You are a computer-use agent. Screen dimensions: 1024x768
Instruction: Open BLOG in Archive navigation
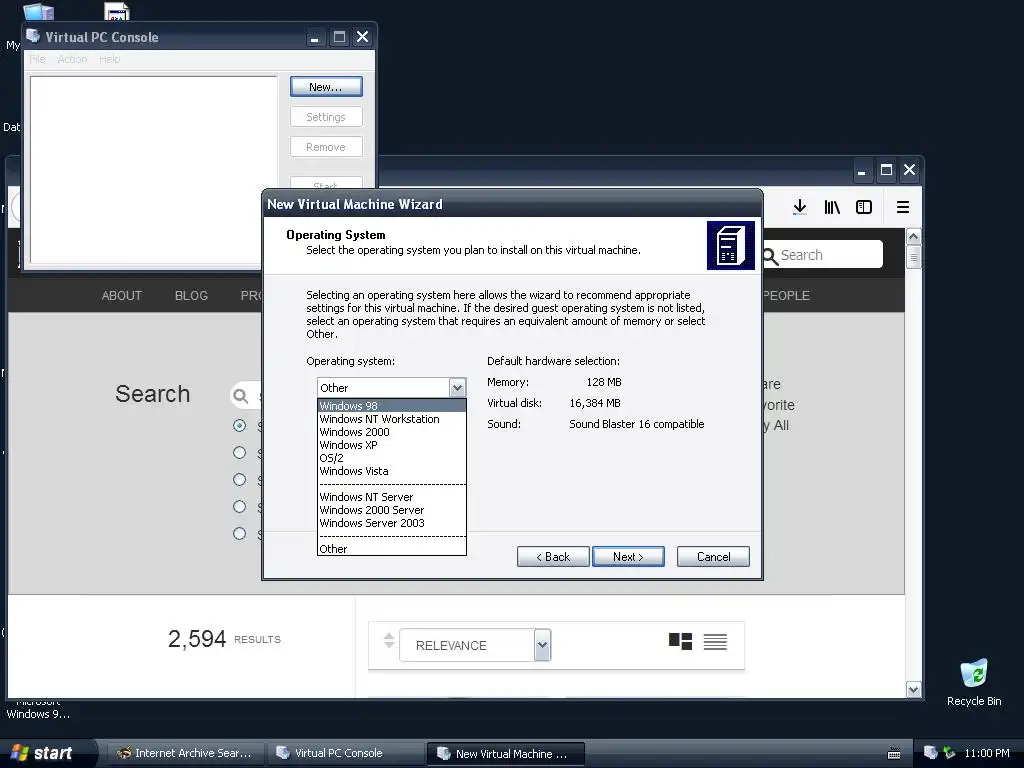point(191,295)
